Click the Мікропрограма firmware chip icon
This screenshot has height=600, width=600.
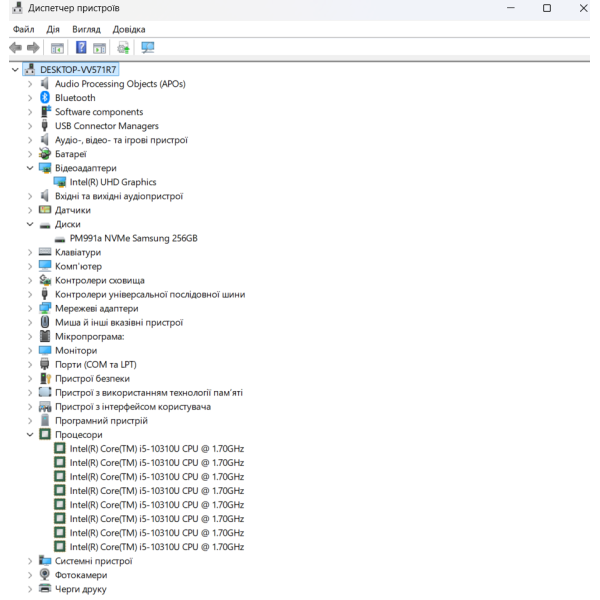click(x=45, y=336)
